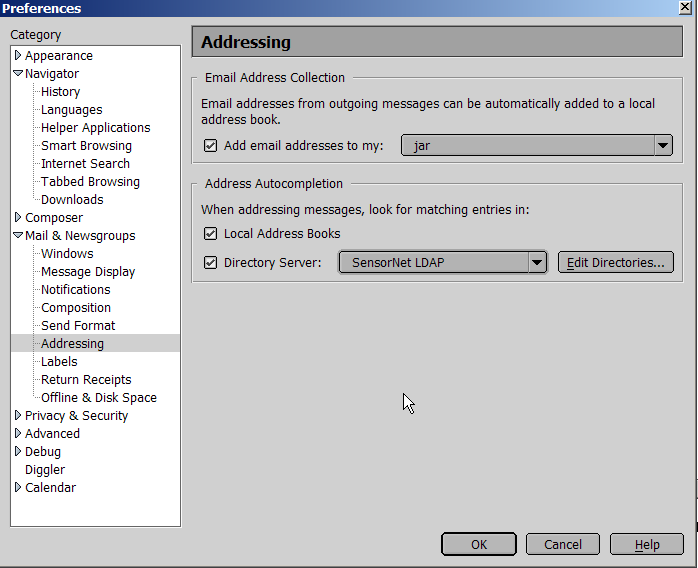
Task: Collapse the Navigator category
Action: (x=18, y=73)
